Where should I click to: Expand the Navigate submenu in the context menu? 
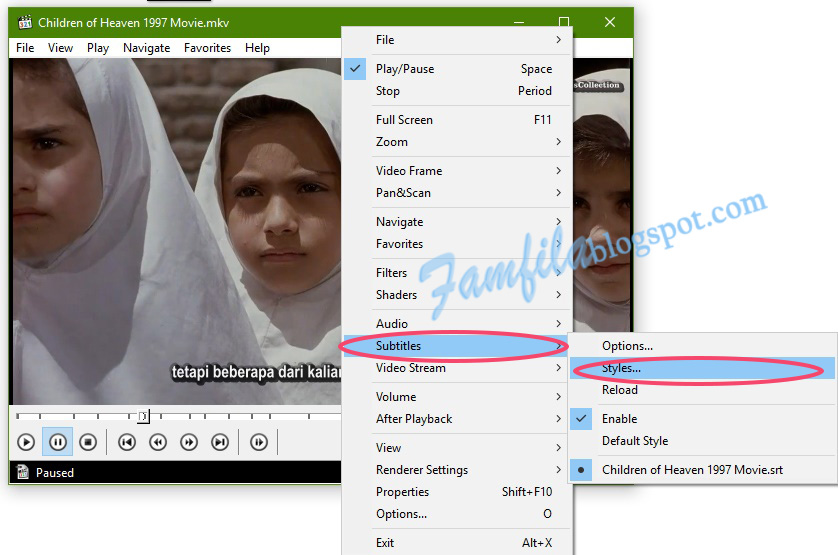tap(457, 222)
